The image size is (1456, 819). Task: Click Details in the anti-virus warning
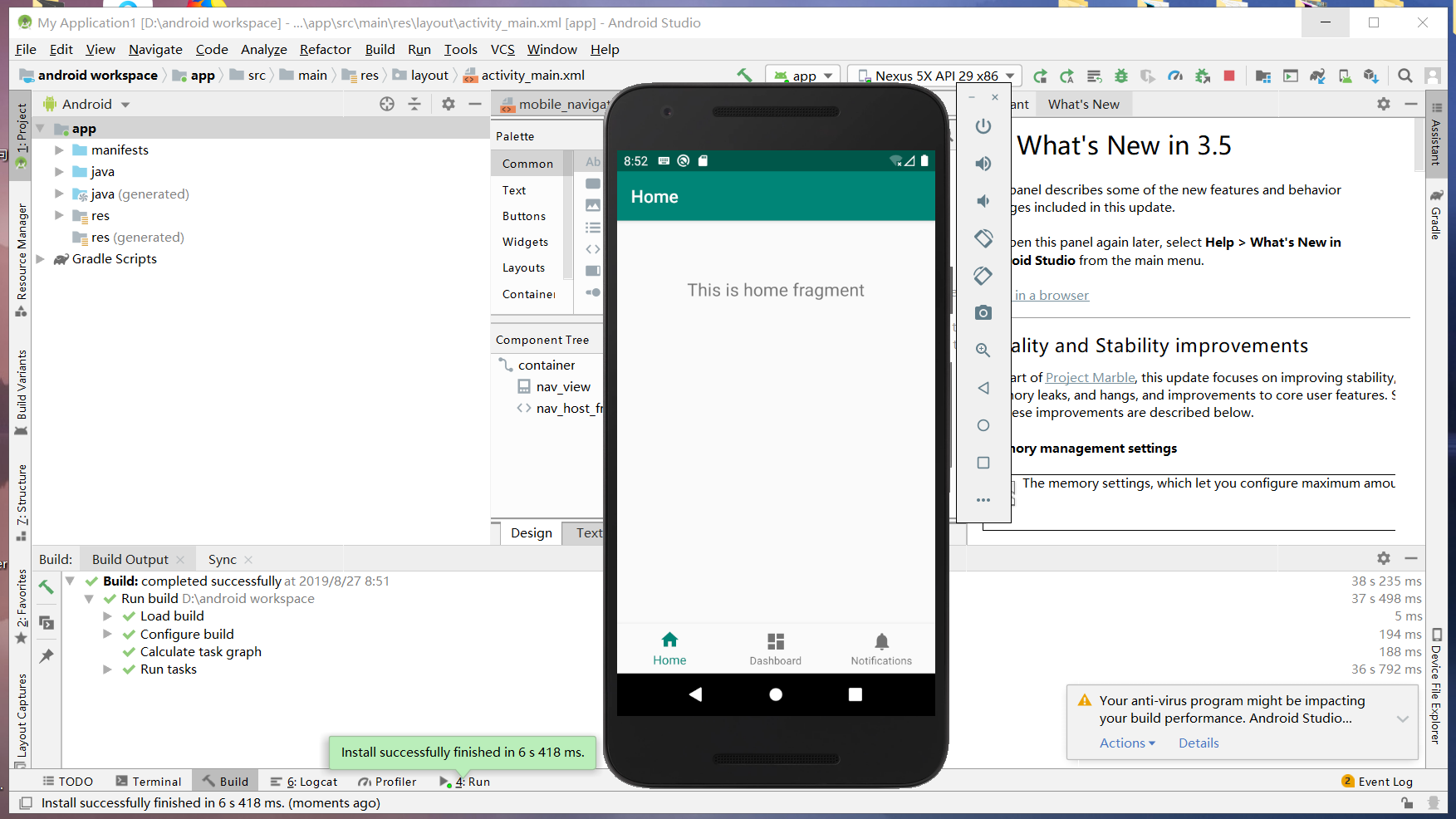click(1199, 743)
